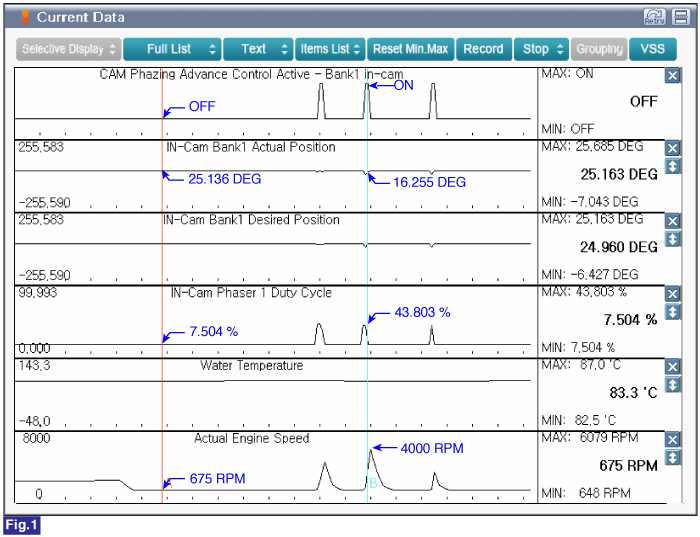This screenshot has width=700, height=537.
Task: Click the Record button
Action: coord(483,49)
